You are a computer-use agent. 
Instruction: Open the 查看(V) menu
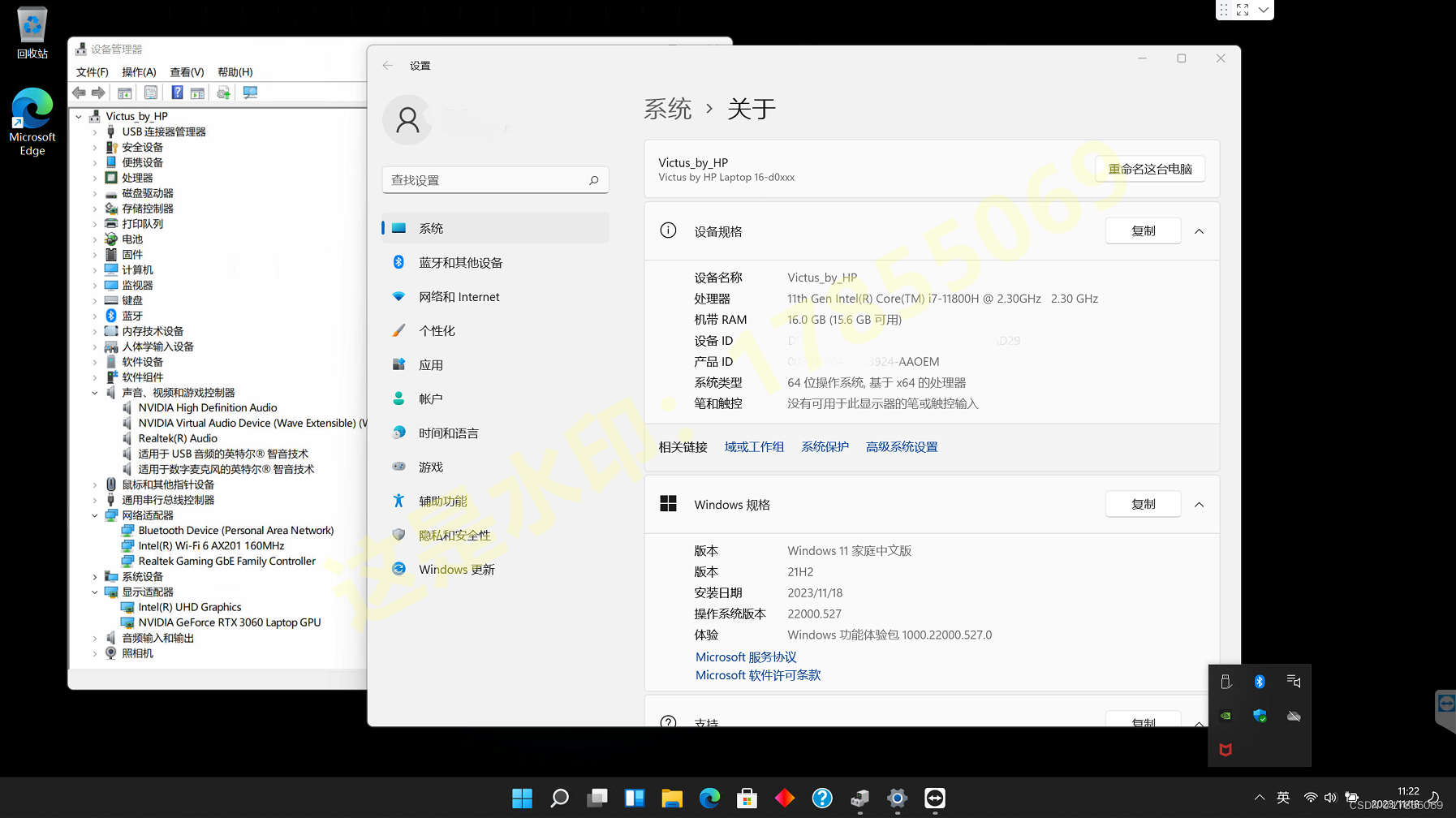tap(187, 72)
